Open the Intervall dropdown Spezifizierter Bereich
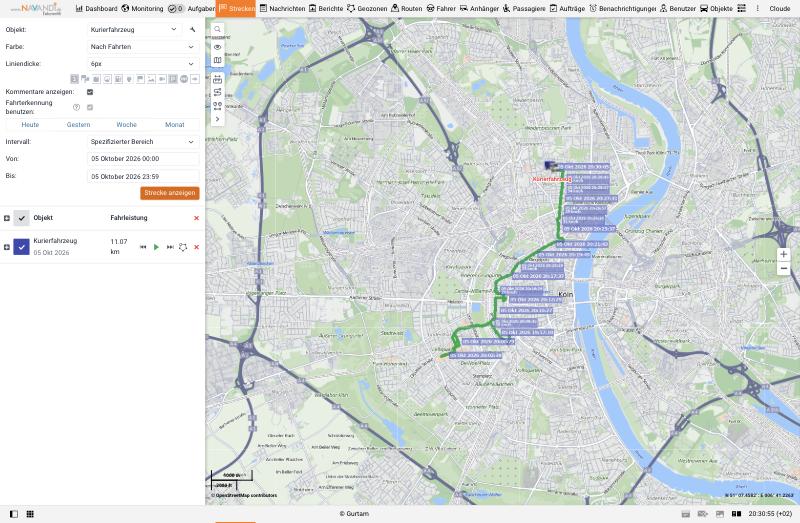The image size is (800, 523). pos(143,142)
